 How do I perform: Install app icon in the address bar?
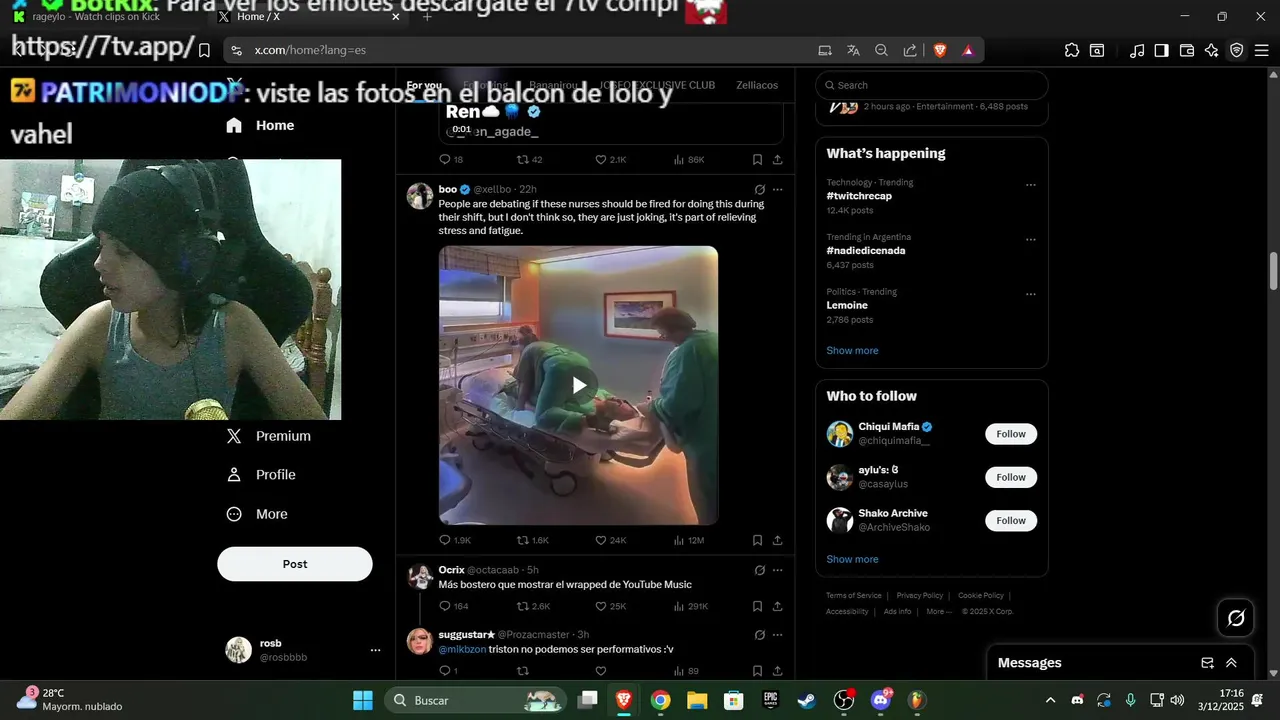[x=825, y=50]
